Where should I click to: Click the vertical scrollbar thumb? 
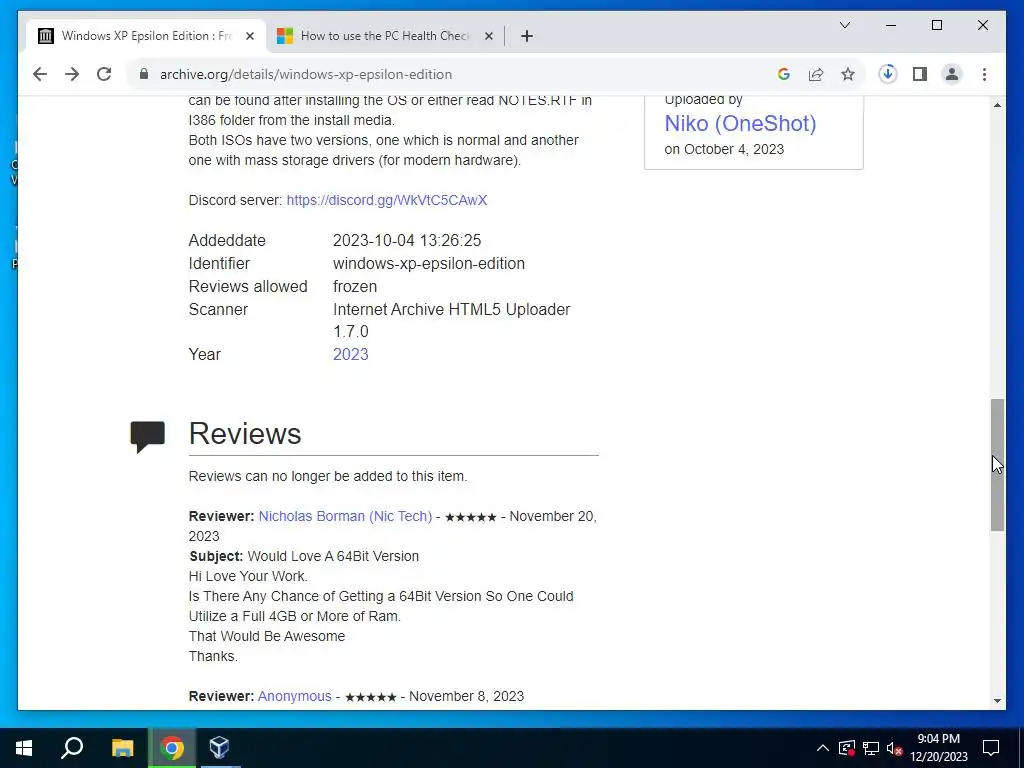point(997,465)
